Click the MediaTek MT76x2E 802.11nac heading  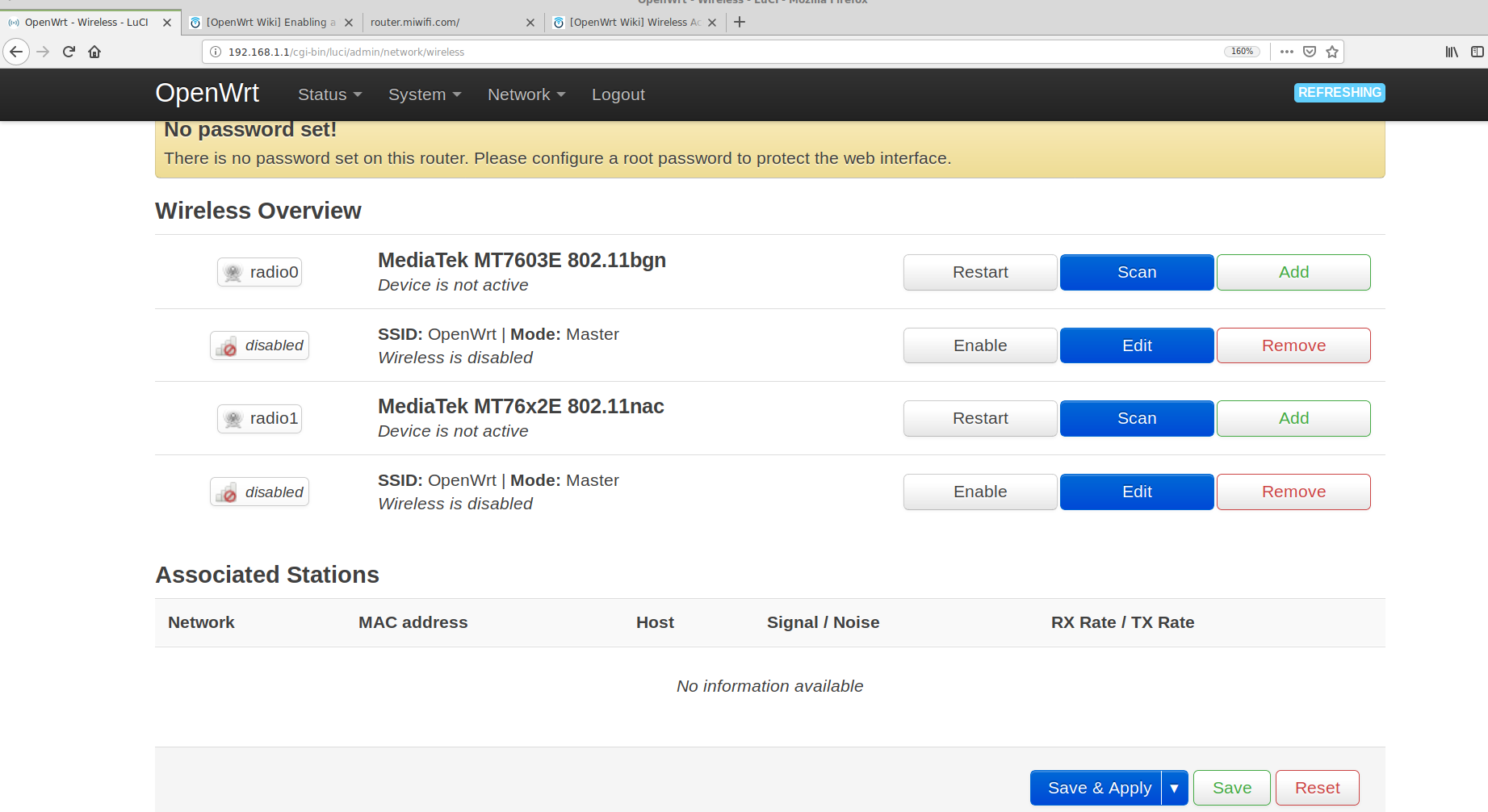click(x=521, y=406)
